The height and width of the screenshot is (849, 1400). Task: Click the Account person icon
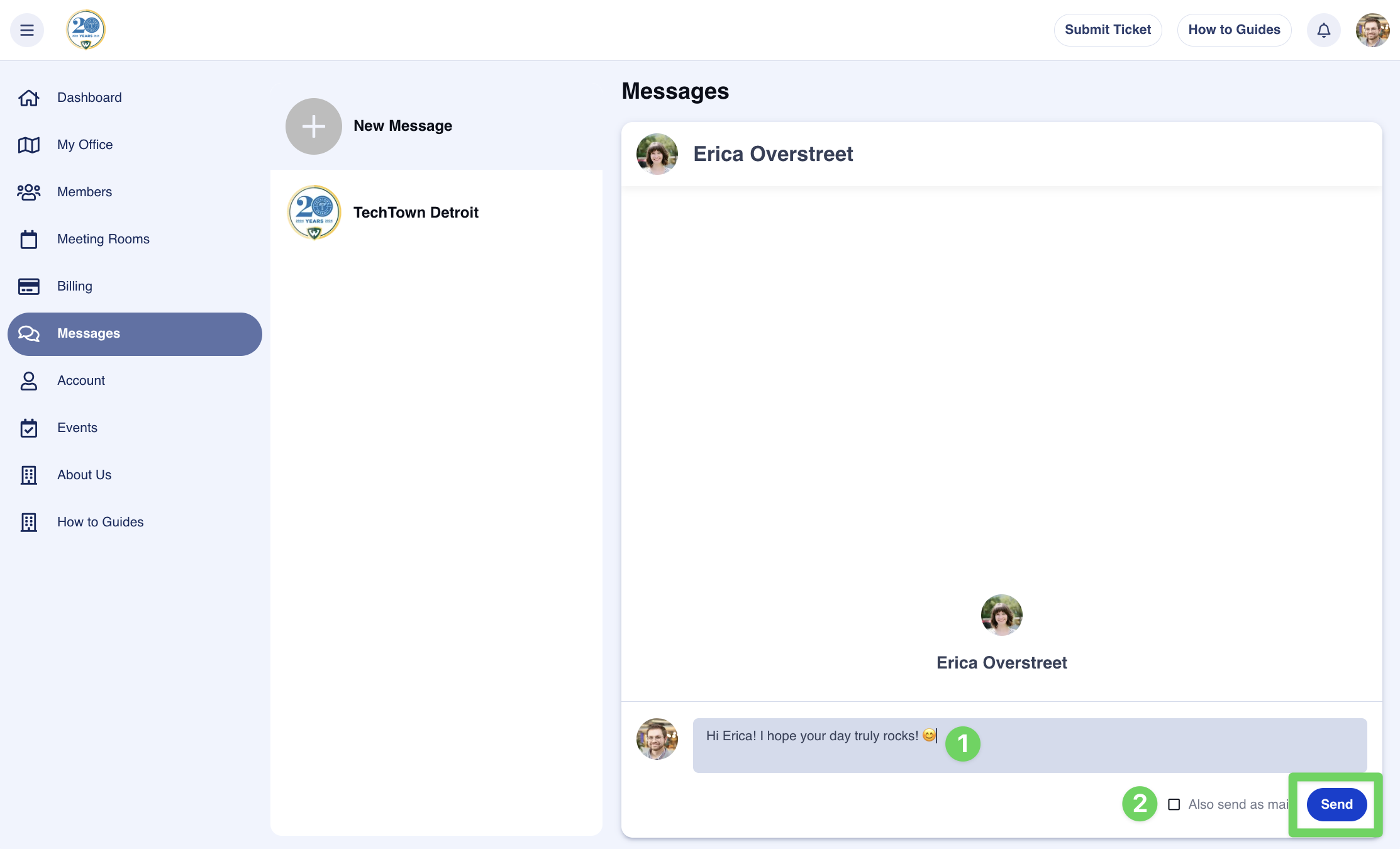click(x=29, y=380)
